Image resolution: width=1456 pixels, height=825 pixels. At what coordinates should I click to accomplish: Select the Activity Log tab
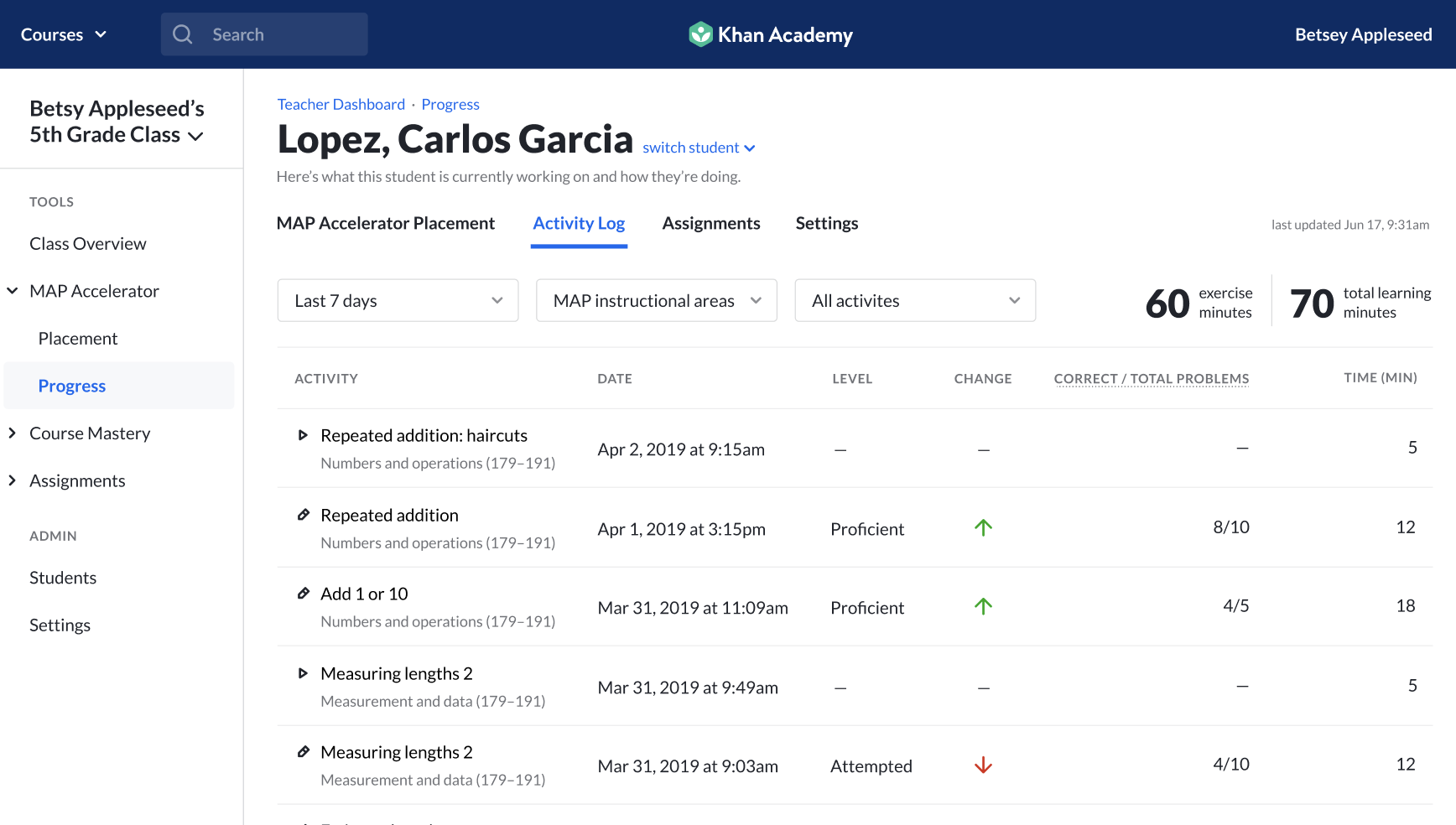click(579, 223)
